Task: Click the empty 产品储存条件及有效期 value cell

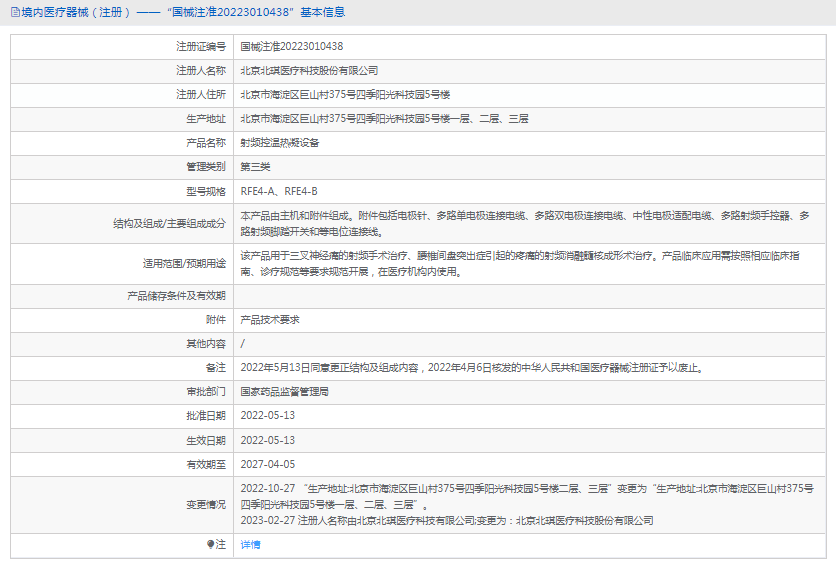Action: click(x=530, y=296)
